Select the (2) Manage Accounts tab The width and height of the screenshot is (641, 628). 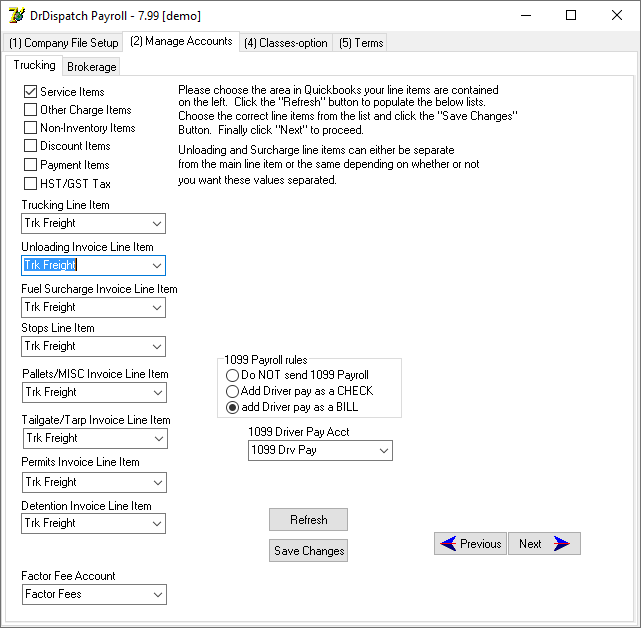click(181, 41)
